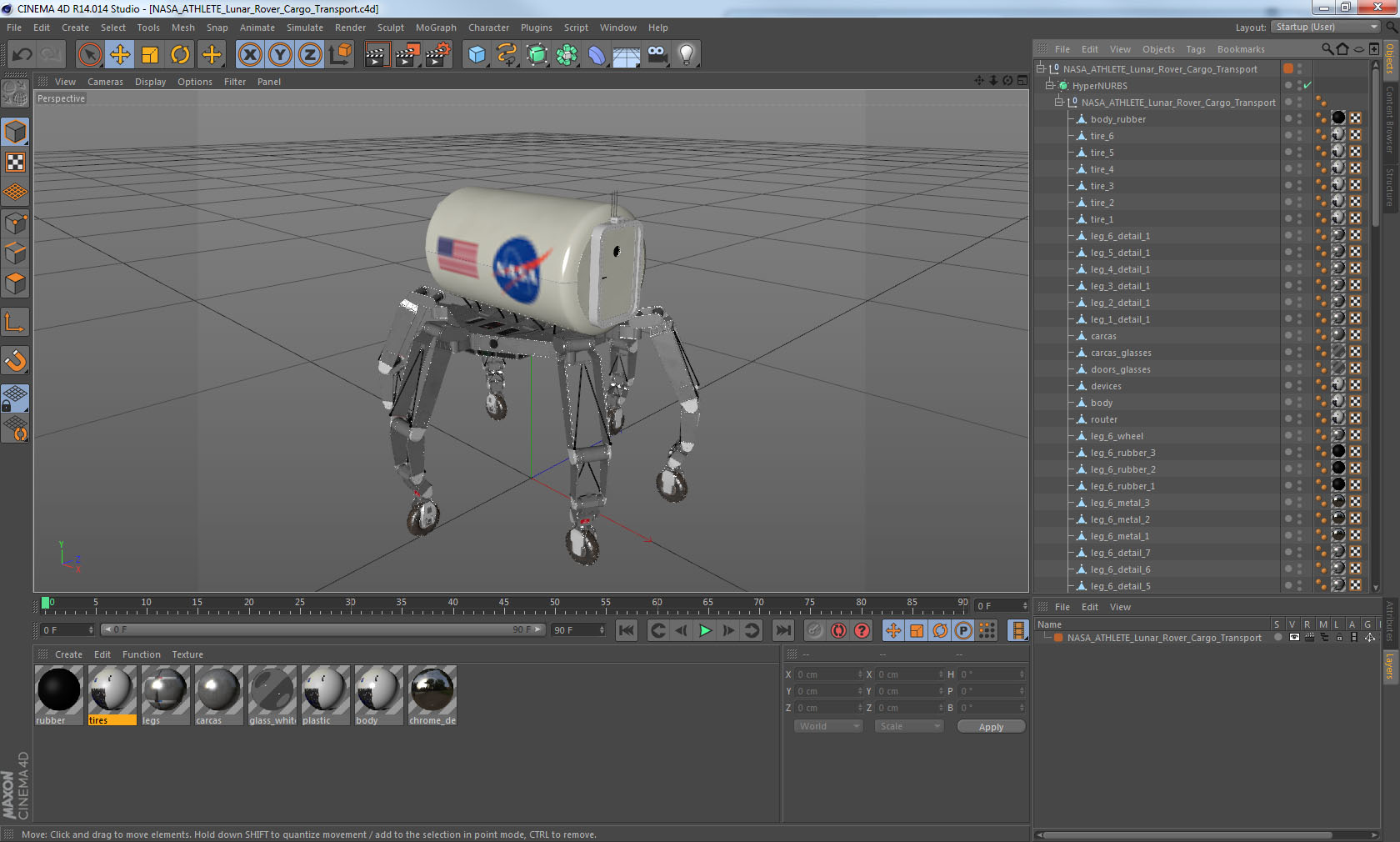This screenshot has height=842, width=1400.
Task: Collapse the nested NASA_ATHLETE null node
Action: point(1059,102)
